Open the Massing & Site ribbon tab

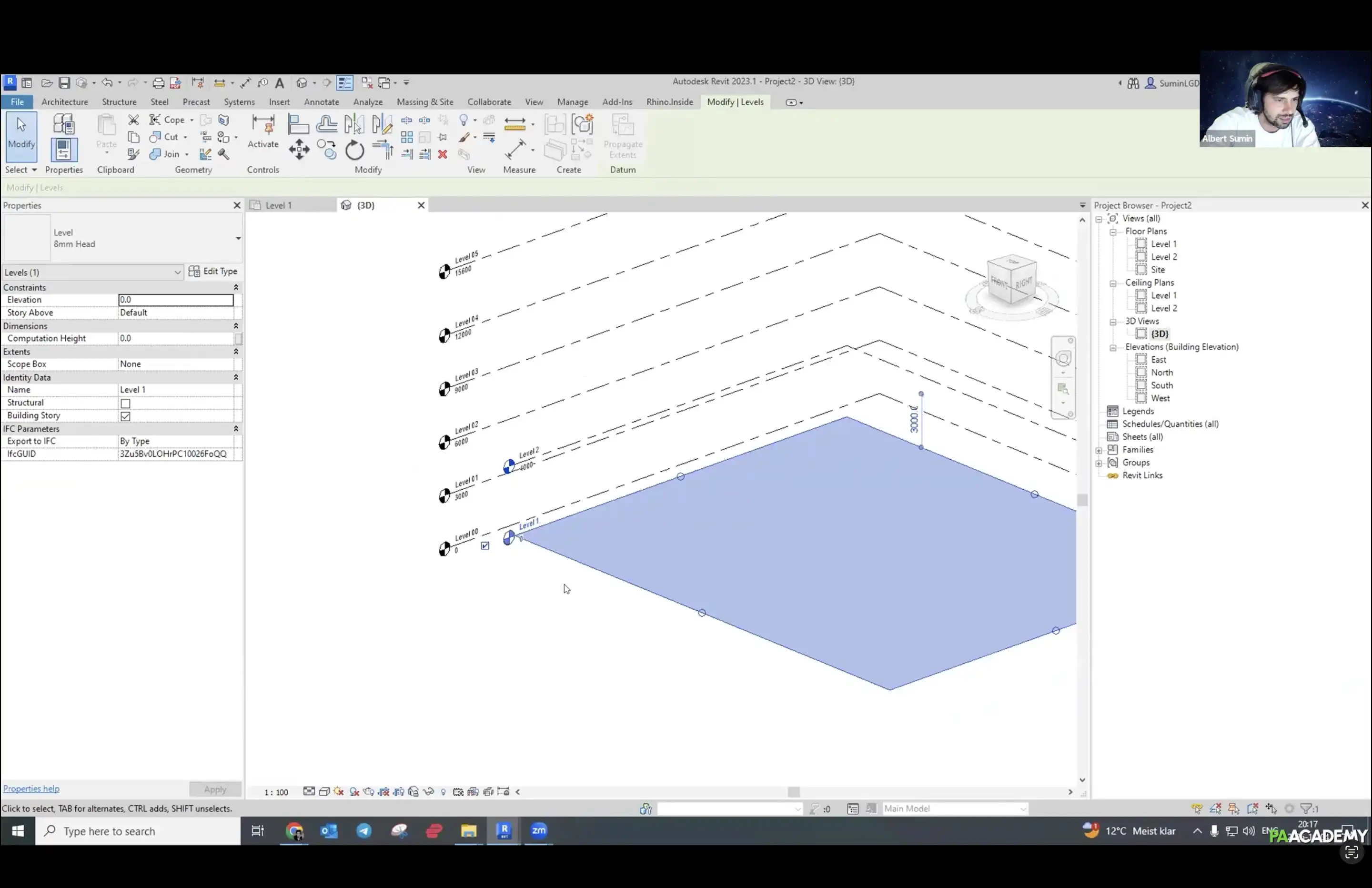[425, 102]
